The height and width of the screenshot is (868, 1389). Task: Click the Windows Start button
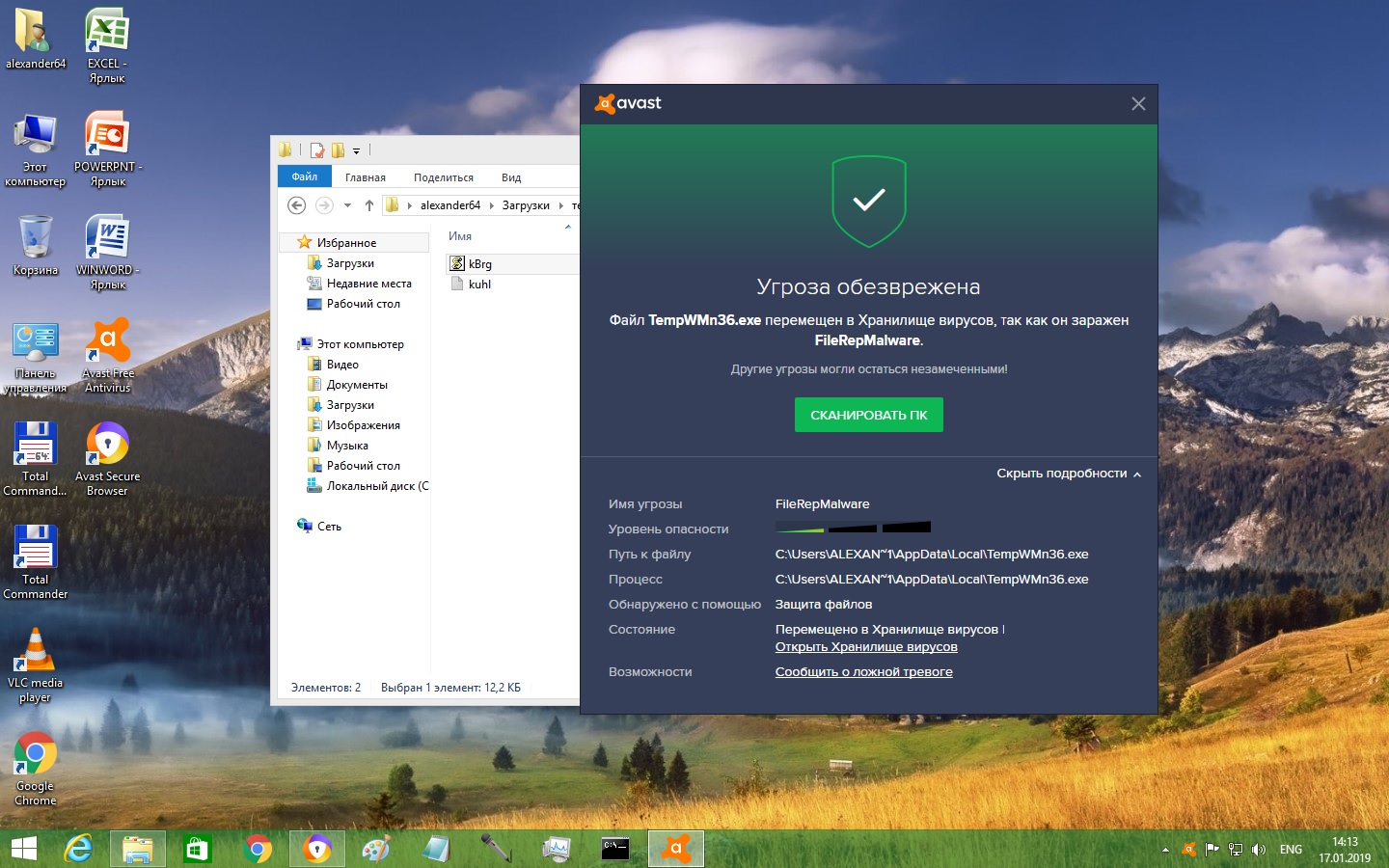24,849
